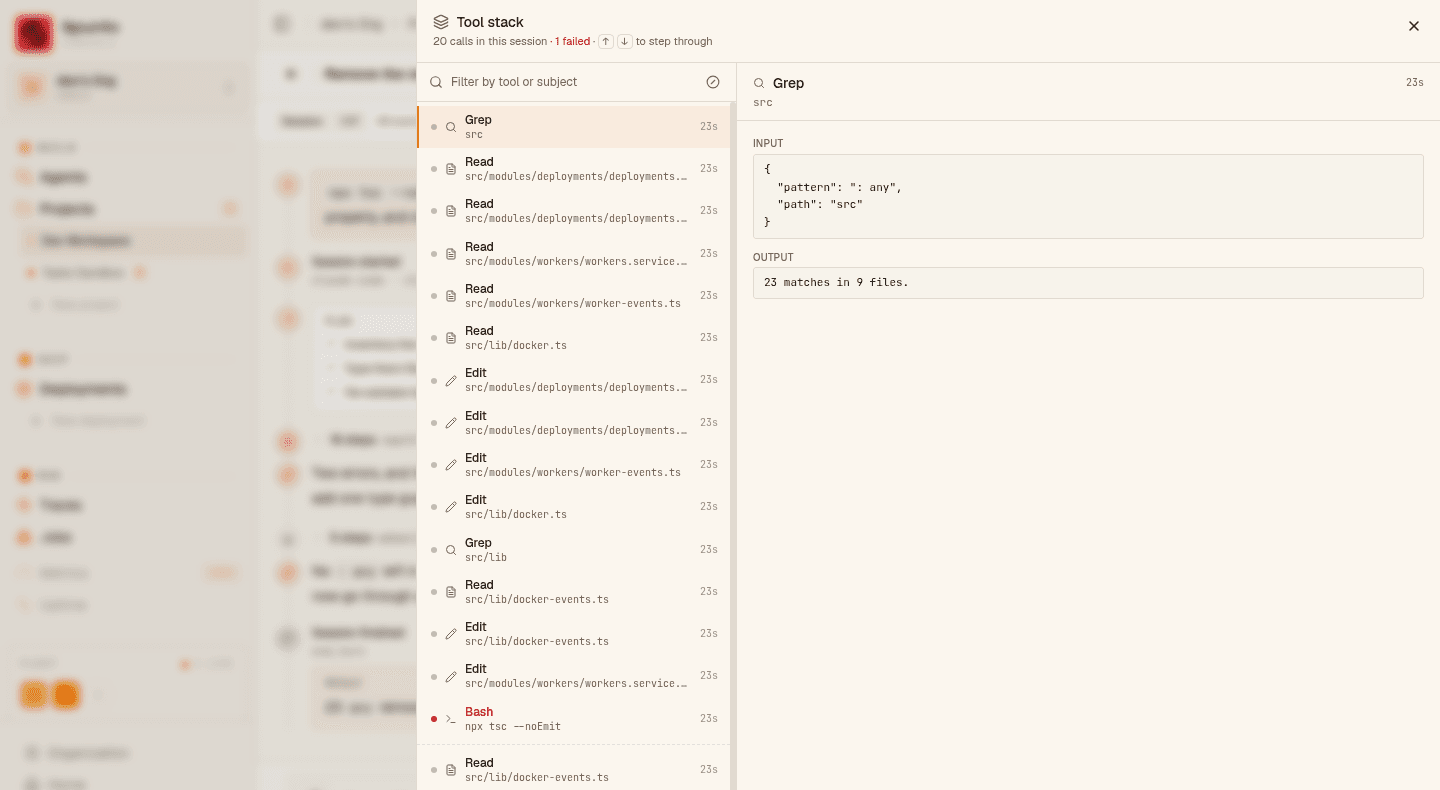Click the file icon on Read worker-events.ts row
The image size is (1440, 790).
(451, 296)
